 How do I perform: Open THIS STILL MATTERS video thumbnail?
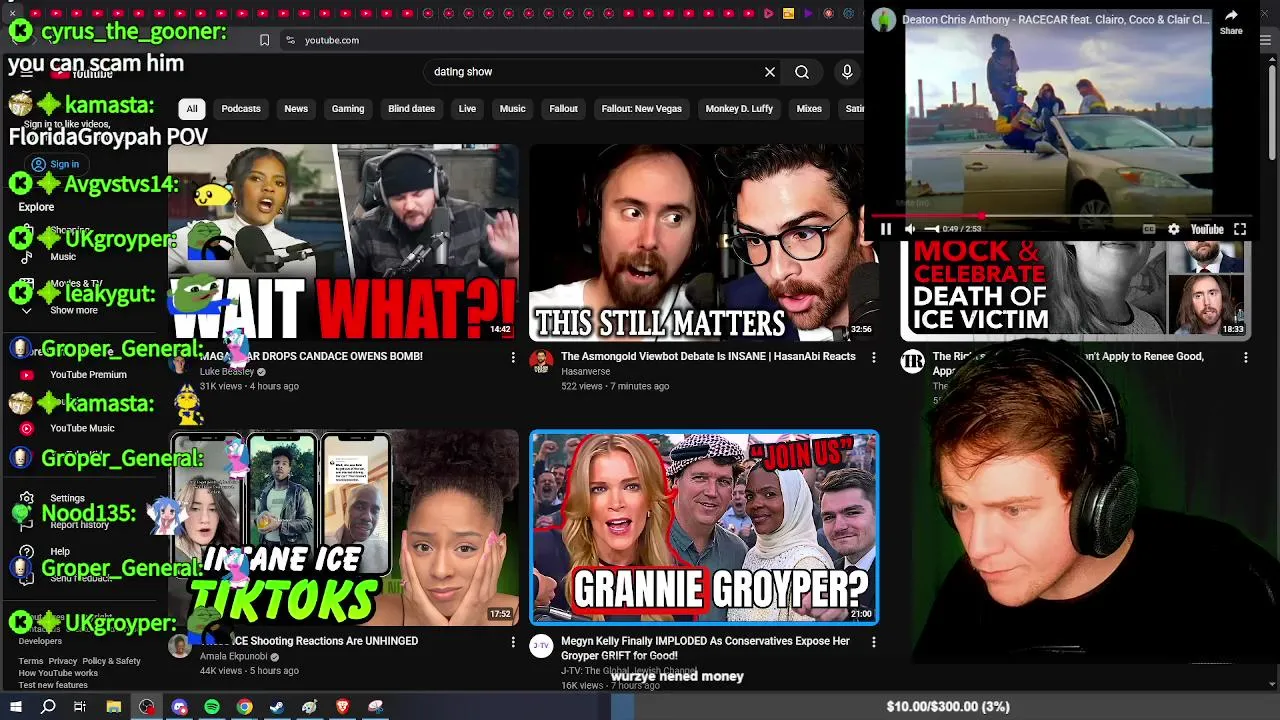[x=704, y=242]
